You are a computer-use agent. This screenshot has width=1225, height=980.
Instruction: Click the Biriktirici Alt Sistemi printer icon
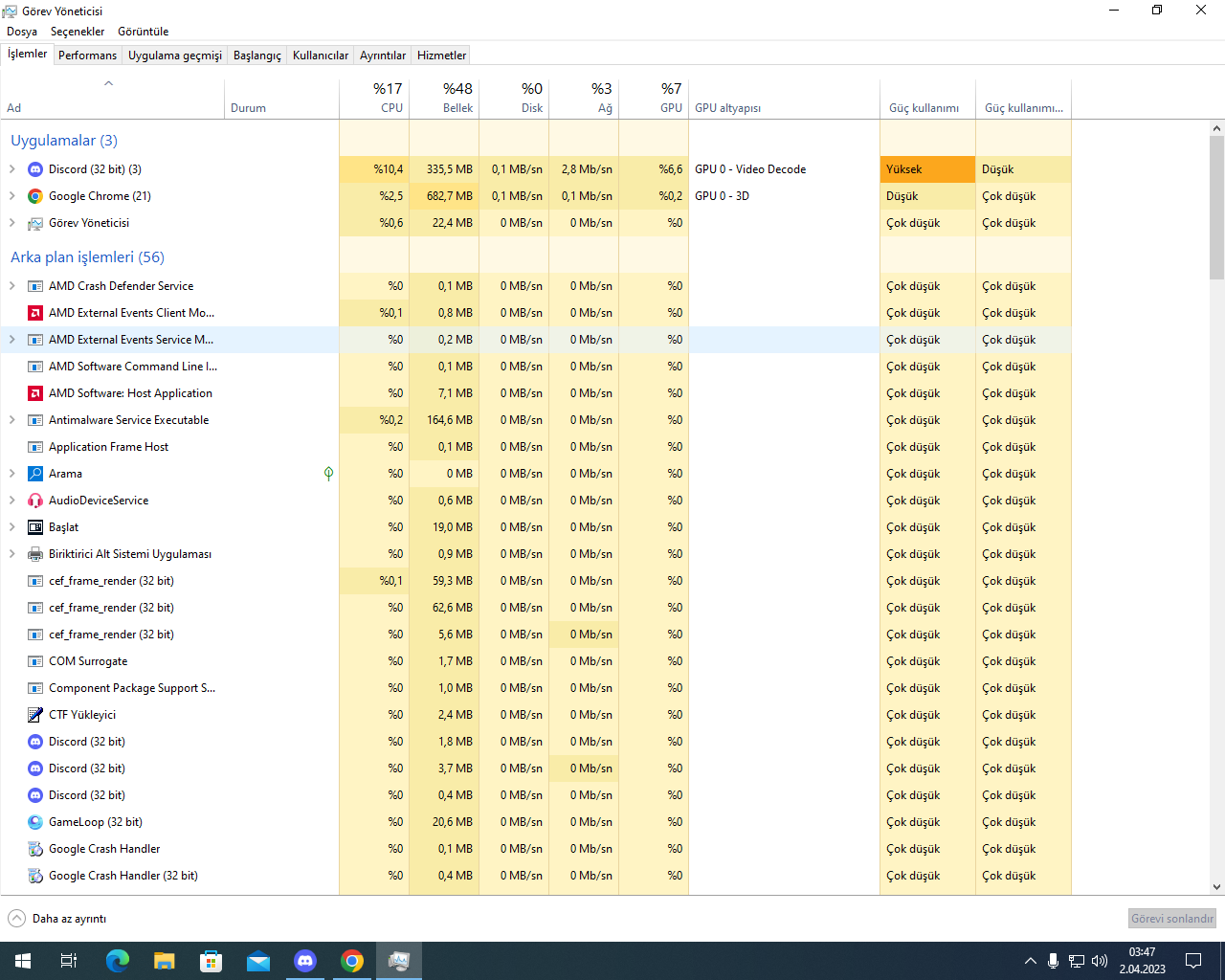[35, 554]
